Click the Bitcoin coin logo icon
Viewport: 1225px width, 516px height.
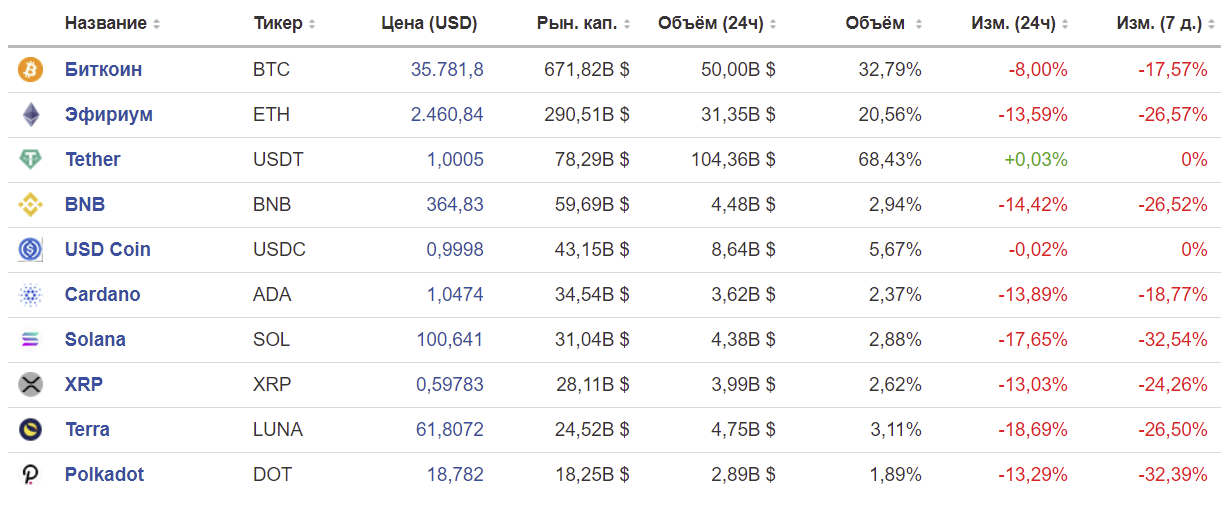(x=31, y=70)
